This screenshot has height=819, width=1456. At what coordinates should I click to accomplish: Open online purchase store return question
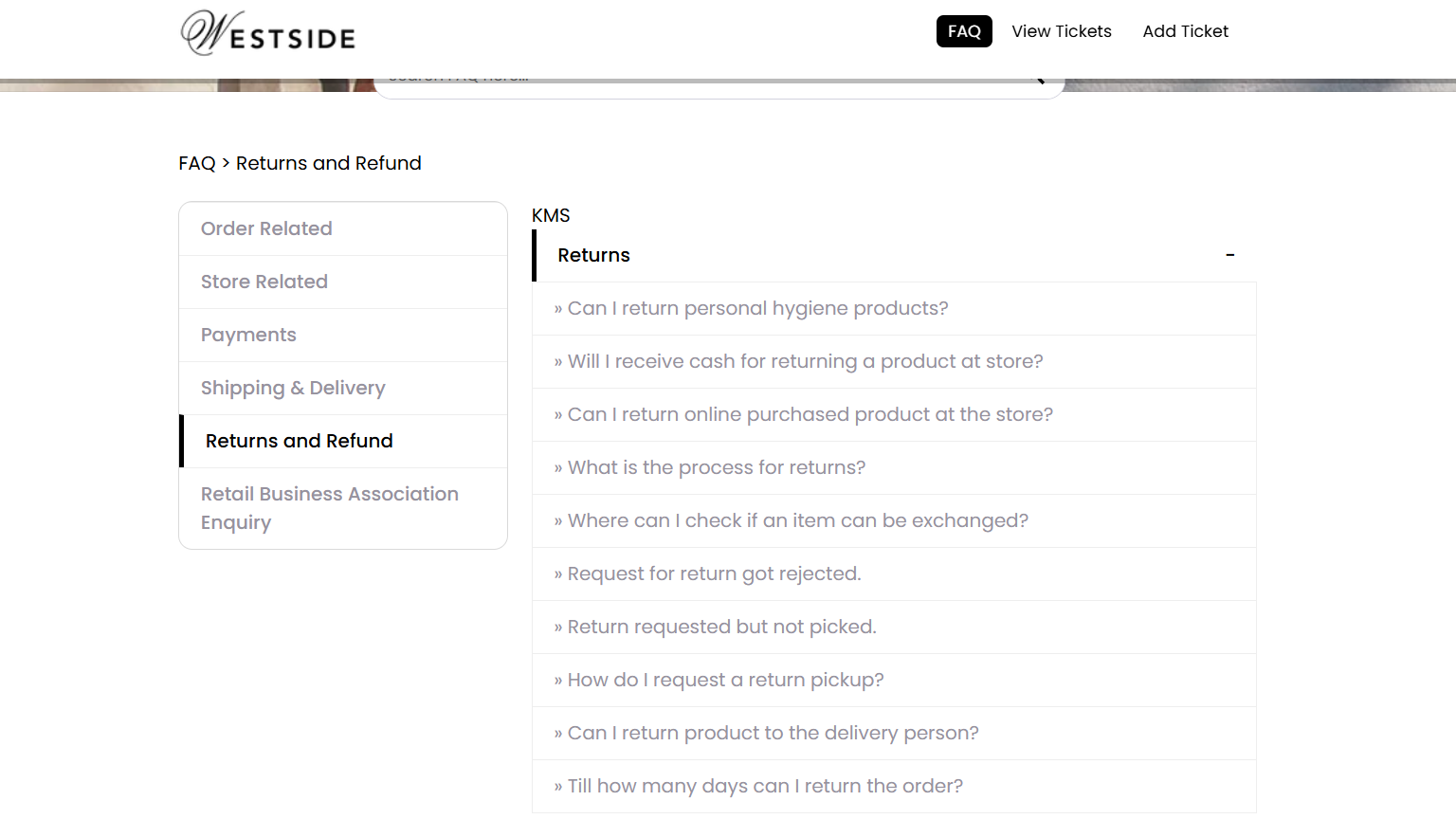pos(810,414)
